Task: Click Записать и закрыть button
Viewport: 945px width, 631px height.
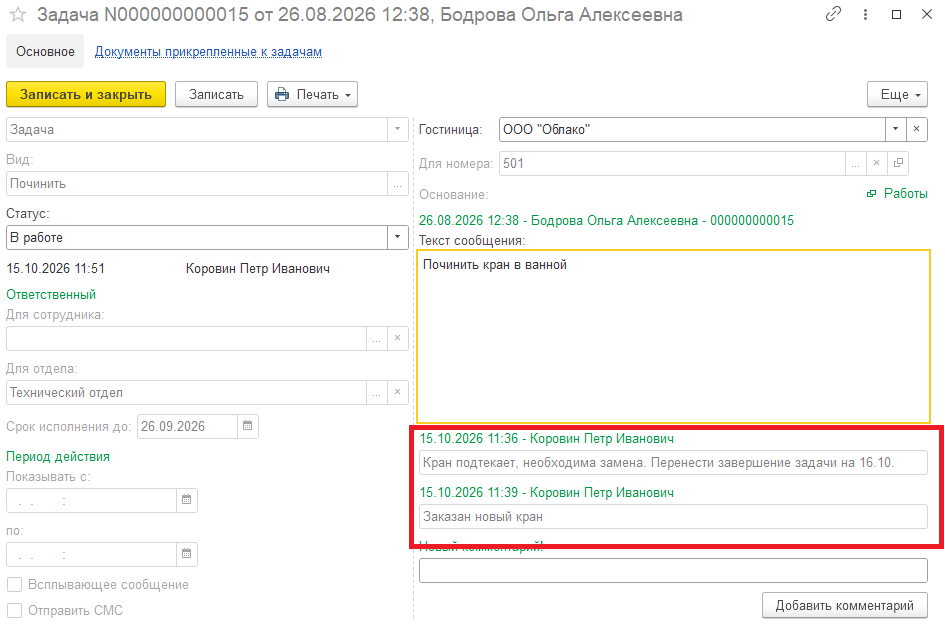Action: pos(86,95)
